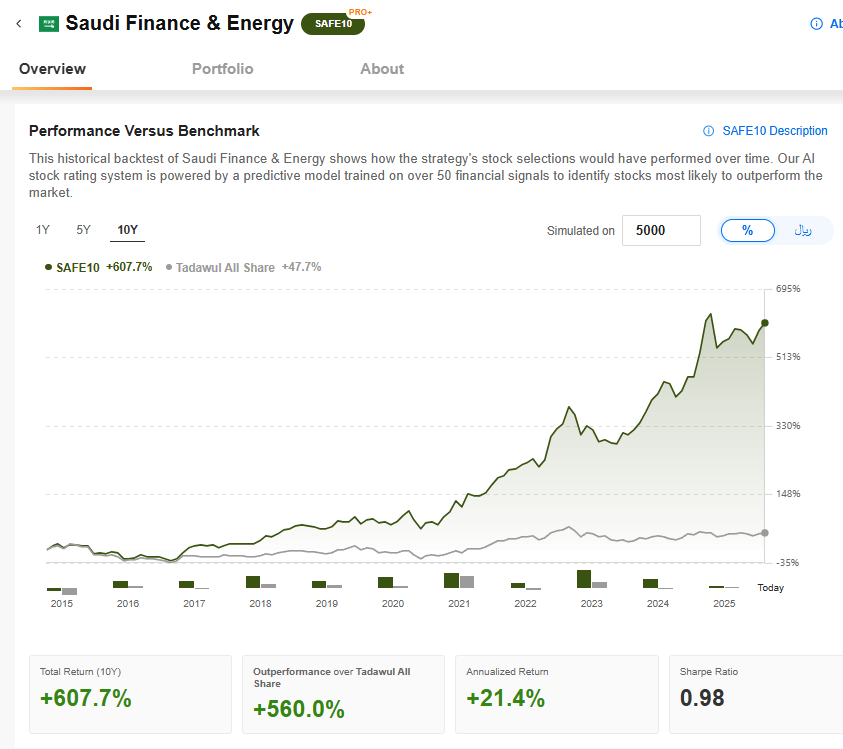Click the 2020 yearly return bars
The image size is (843, 749).
393,582
